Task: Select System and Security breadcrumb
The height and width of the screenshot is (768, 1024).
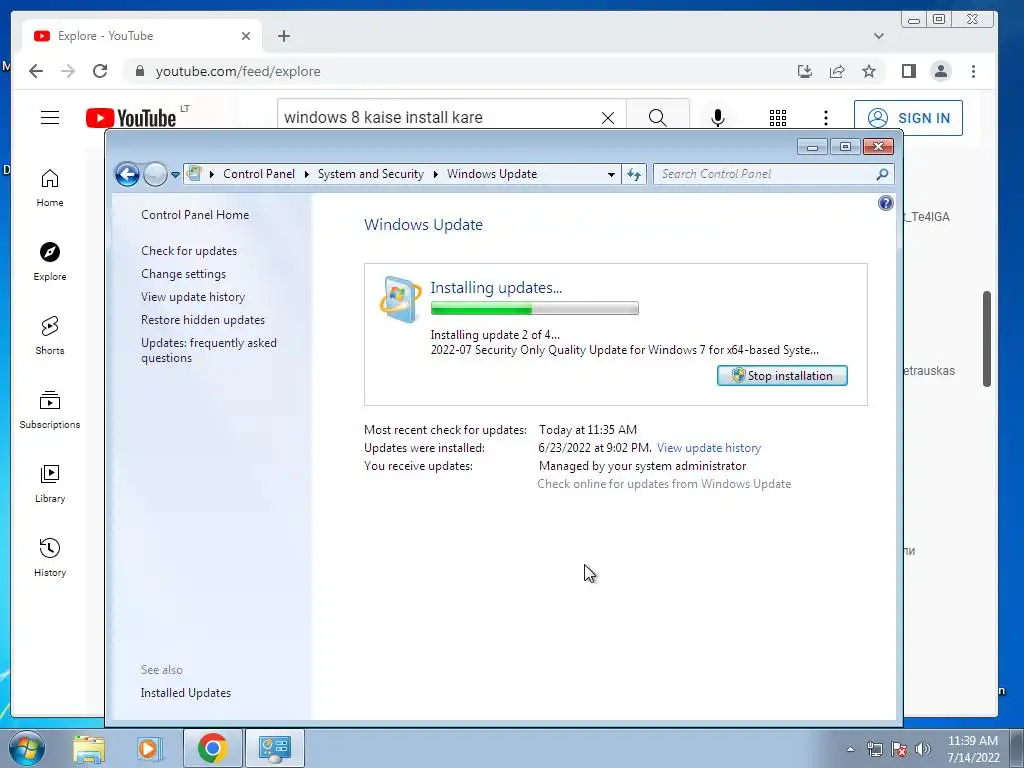Action: pos(370,174)
